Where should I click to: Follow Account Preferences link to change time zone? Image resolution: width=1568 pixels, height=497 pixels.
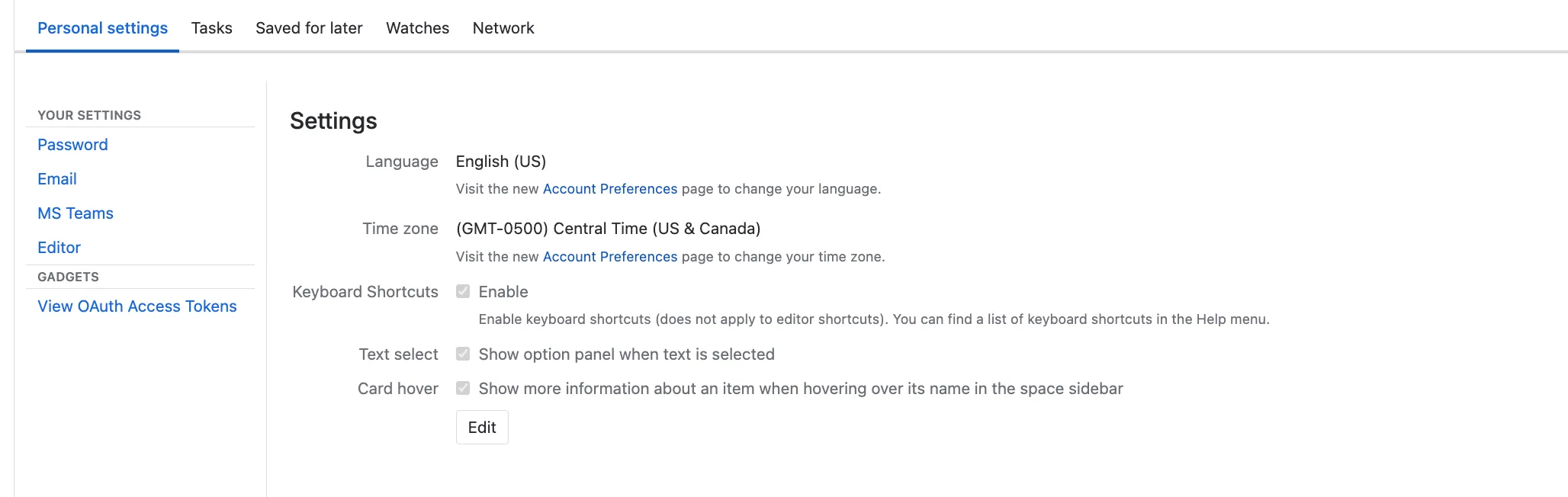pos(609,257)
